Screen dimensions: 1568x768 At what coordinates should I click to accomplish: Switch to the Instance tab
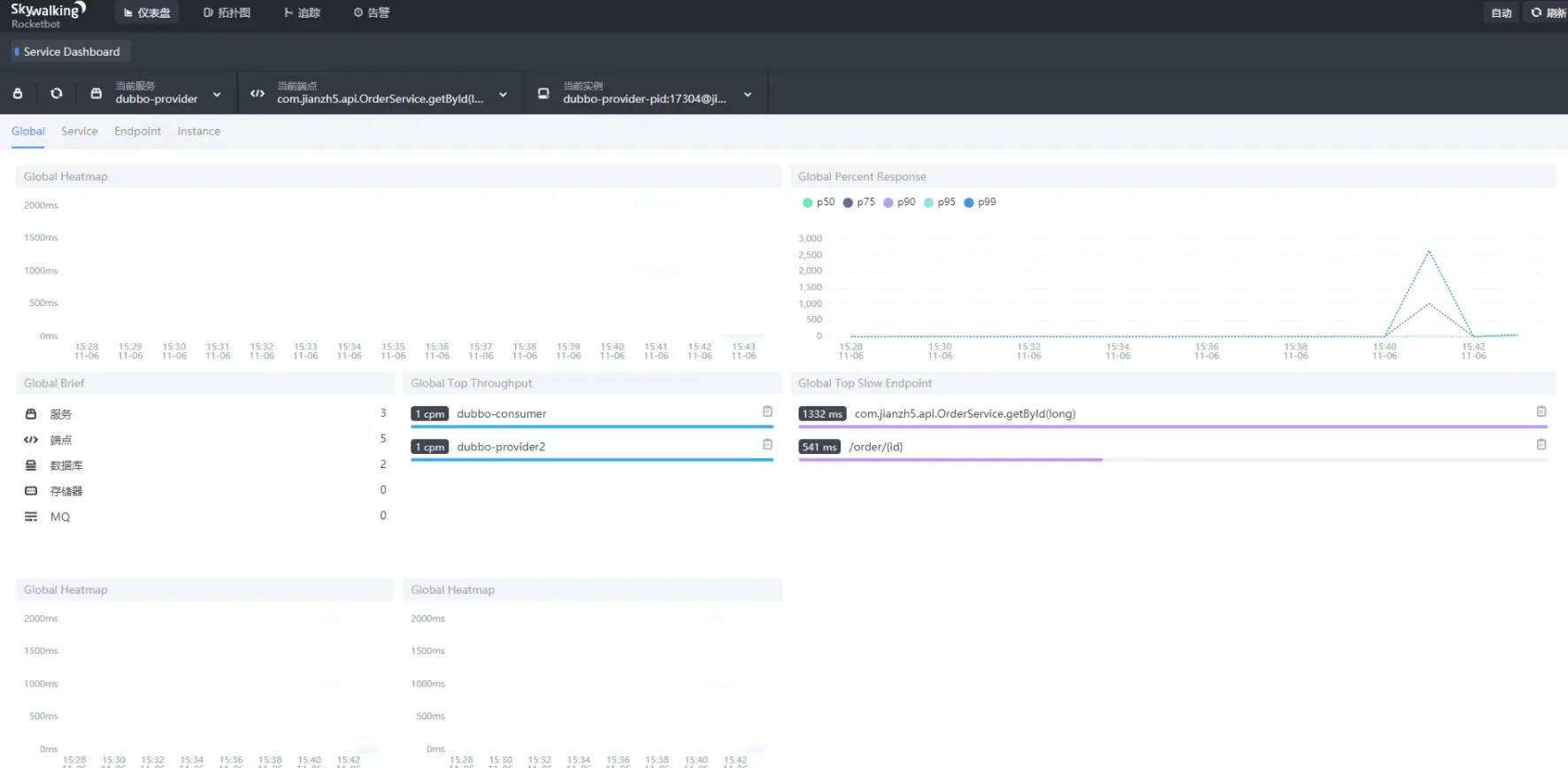[199, 131]
